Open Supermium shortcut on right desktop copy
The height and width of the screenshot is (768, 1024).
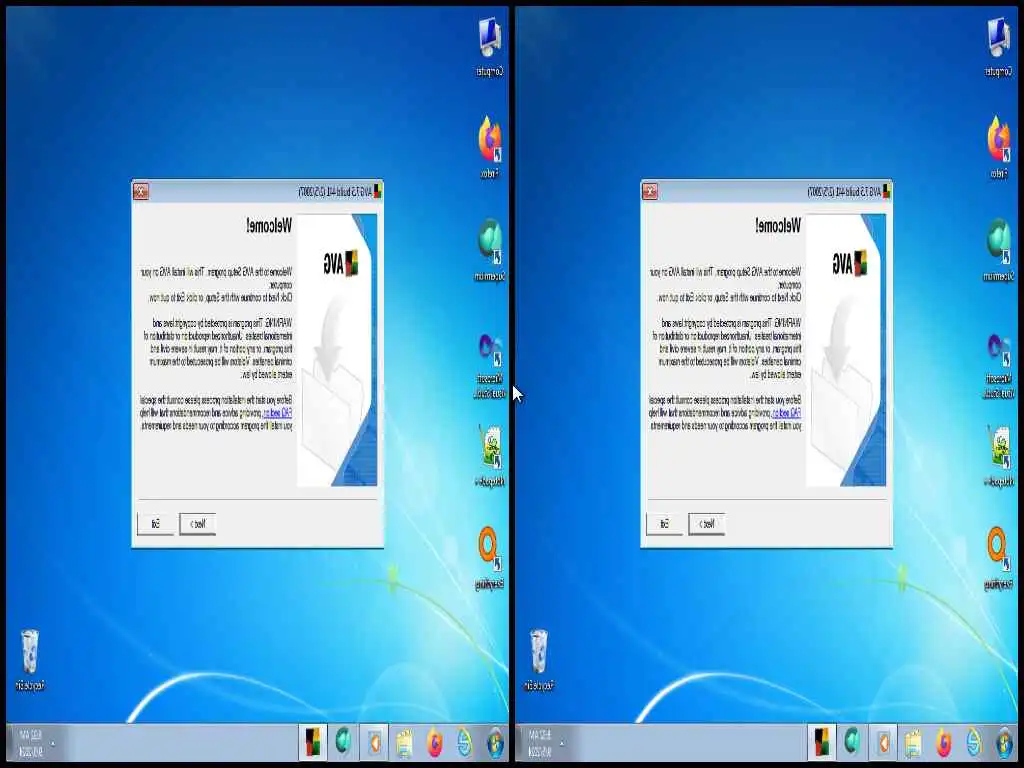click(x=998, y=250)
